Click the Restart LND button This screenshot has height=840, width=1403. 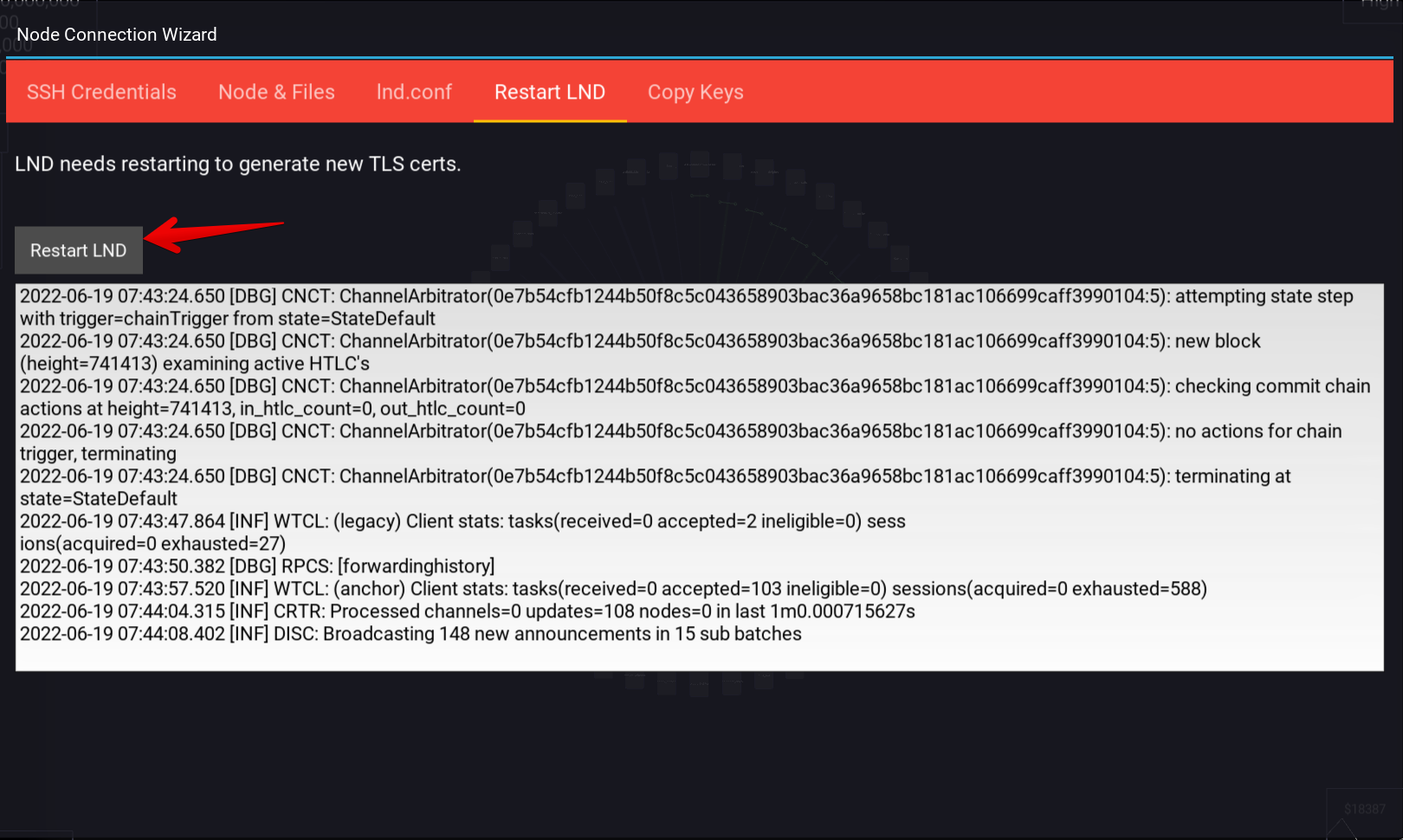point(79,250)
